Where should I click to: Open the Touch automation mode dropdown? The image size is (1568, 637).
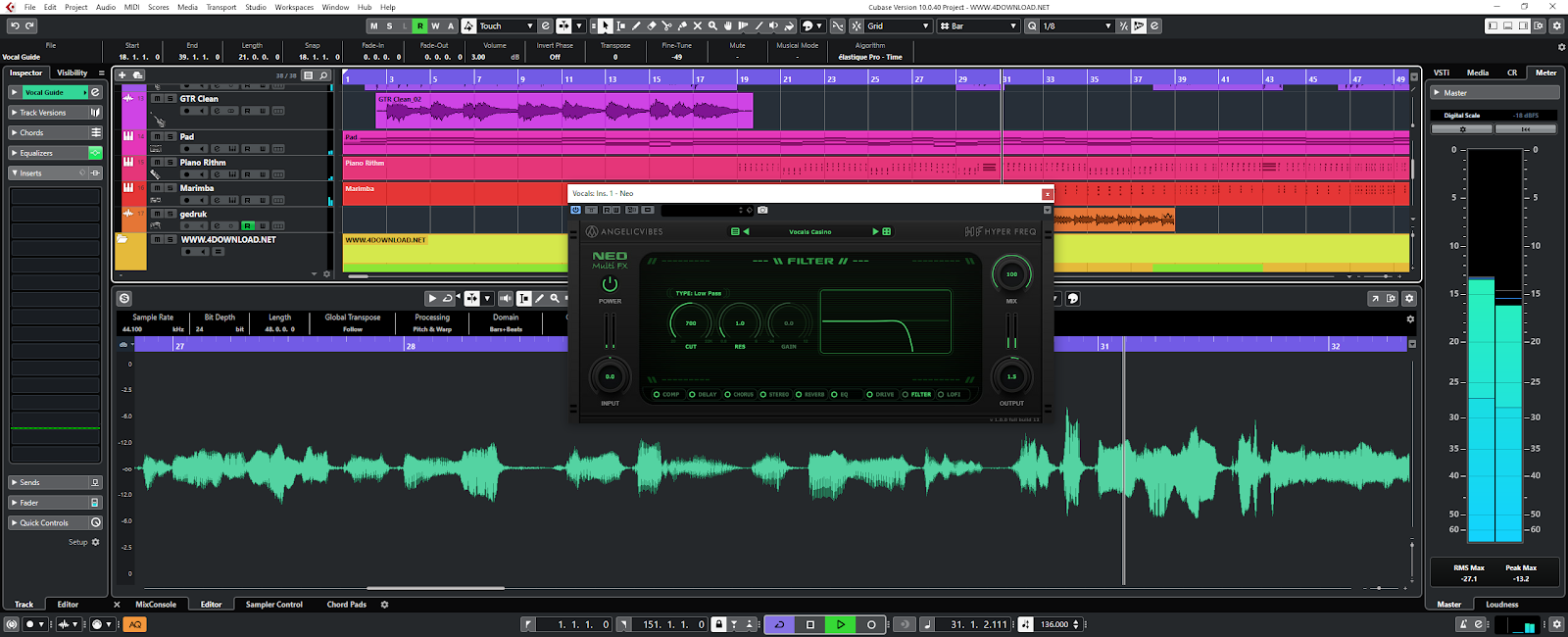point(506,26)
